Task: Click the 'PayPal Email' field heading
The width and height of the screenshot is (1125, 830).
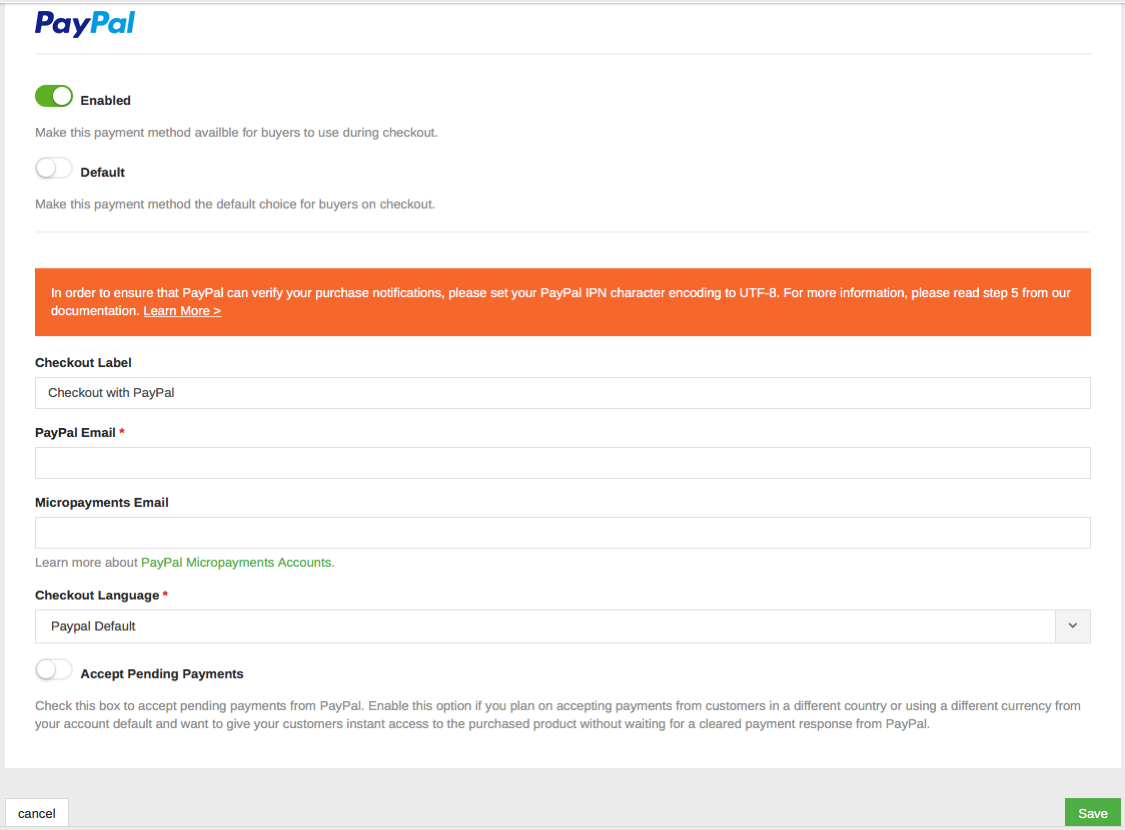Action: tap(75, 433)
